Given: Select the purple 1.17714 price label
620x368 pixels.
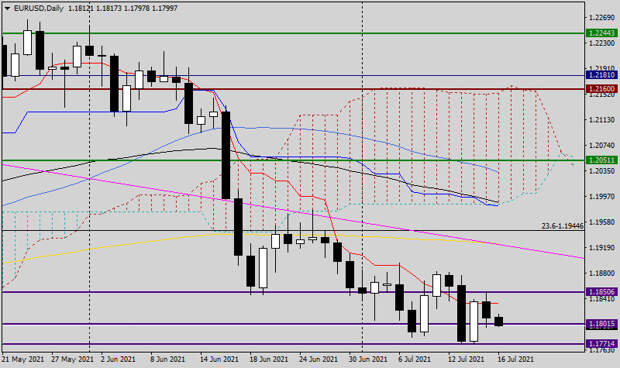Looking at the screenshot, I should point(602,343).
